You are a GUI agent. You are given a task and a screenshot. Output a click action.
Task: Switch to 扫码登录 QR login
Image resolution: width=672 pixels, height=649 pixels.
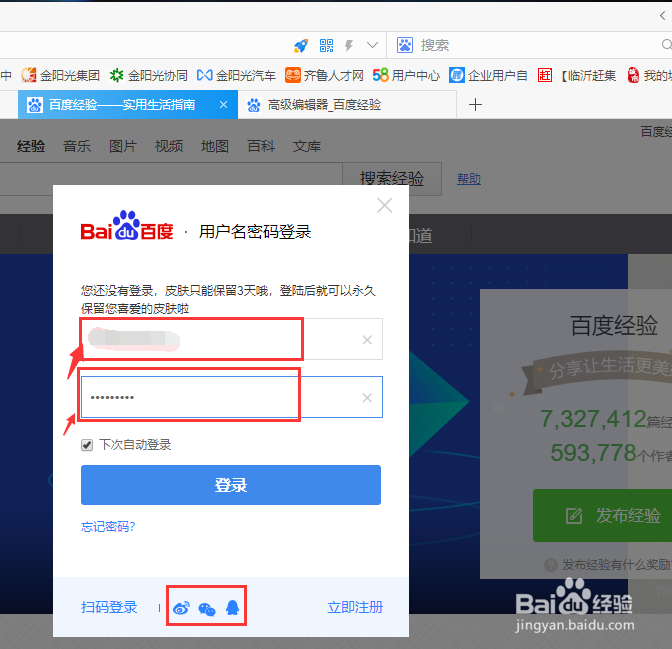[x=109, y=607]
